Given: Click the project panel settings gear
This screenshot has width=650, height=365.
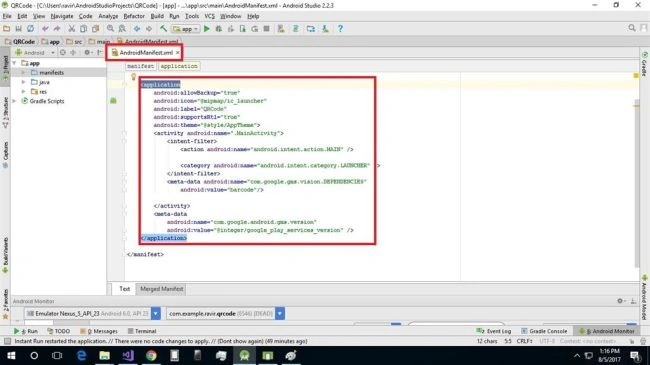Looking at the screenshot, I should click(87, 52).
